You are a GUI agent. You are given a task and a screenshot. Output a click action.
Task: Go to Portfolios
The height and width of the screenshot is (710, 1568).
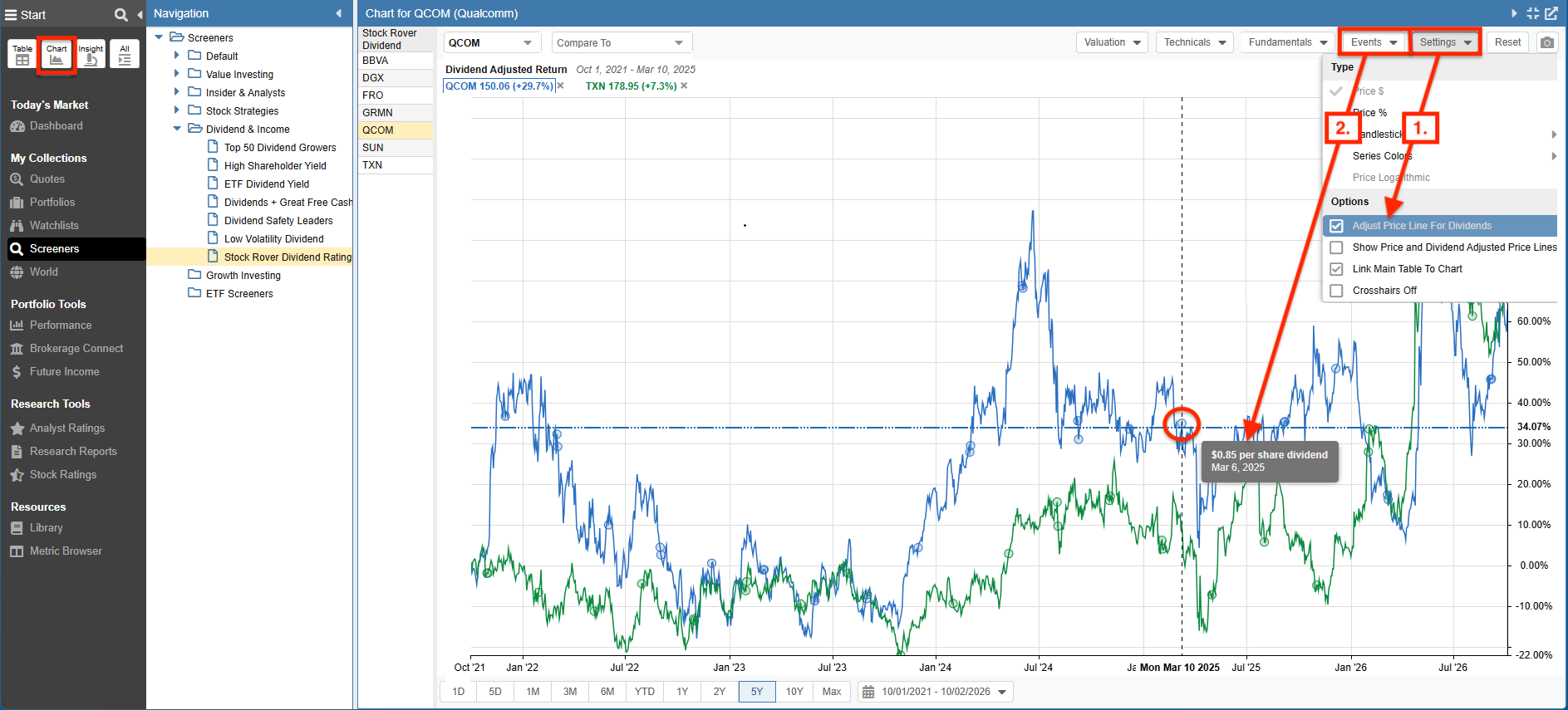(x=52, y=203)
